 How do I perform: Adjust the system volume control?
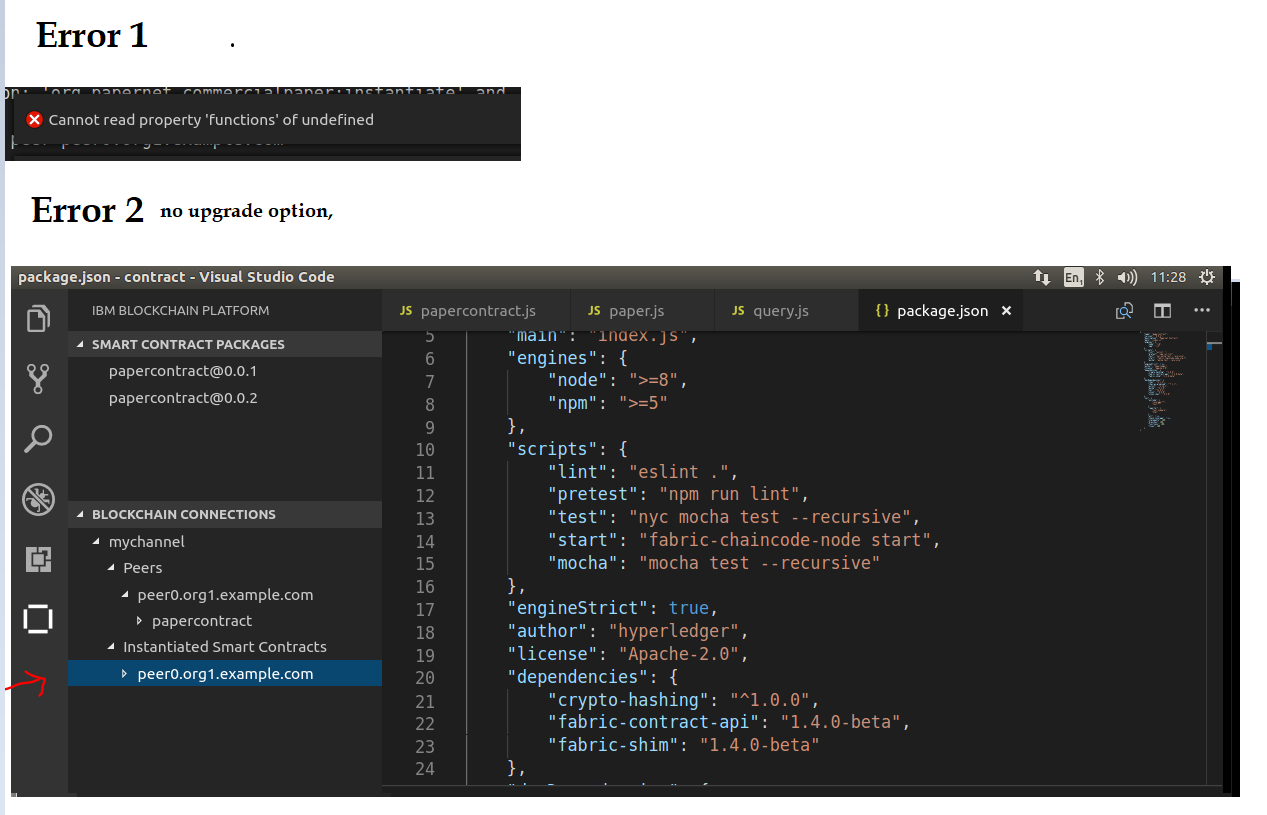coord(1127,277)
